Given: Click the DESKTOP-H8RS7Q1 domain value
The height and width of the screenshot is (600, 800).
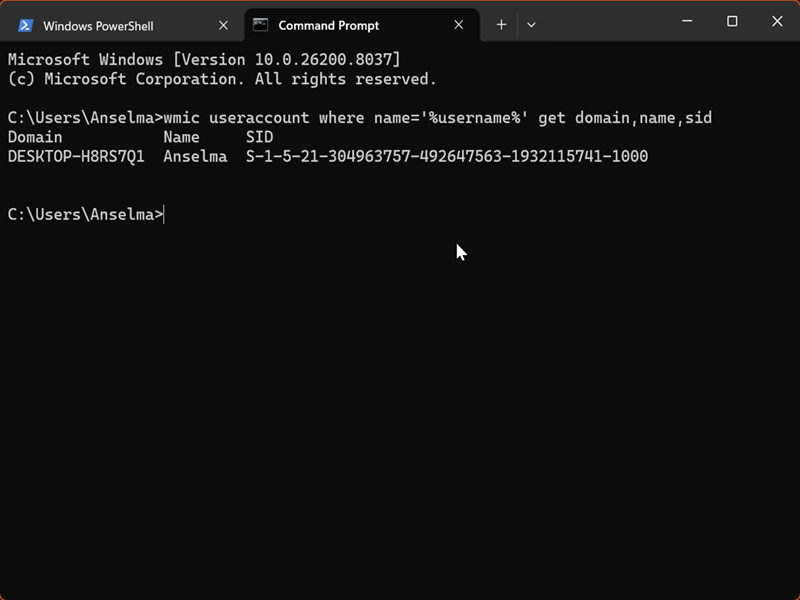Looking at the screenshot, I should [76, 156].
